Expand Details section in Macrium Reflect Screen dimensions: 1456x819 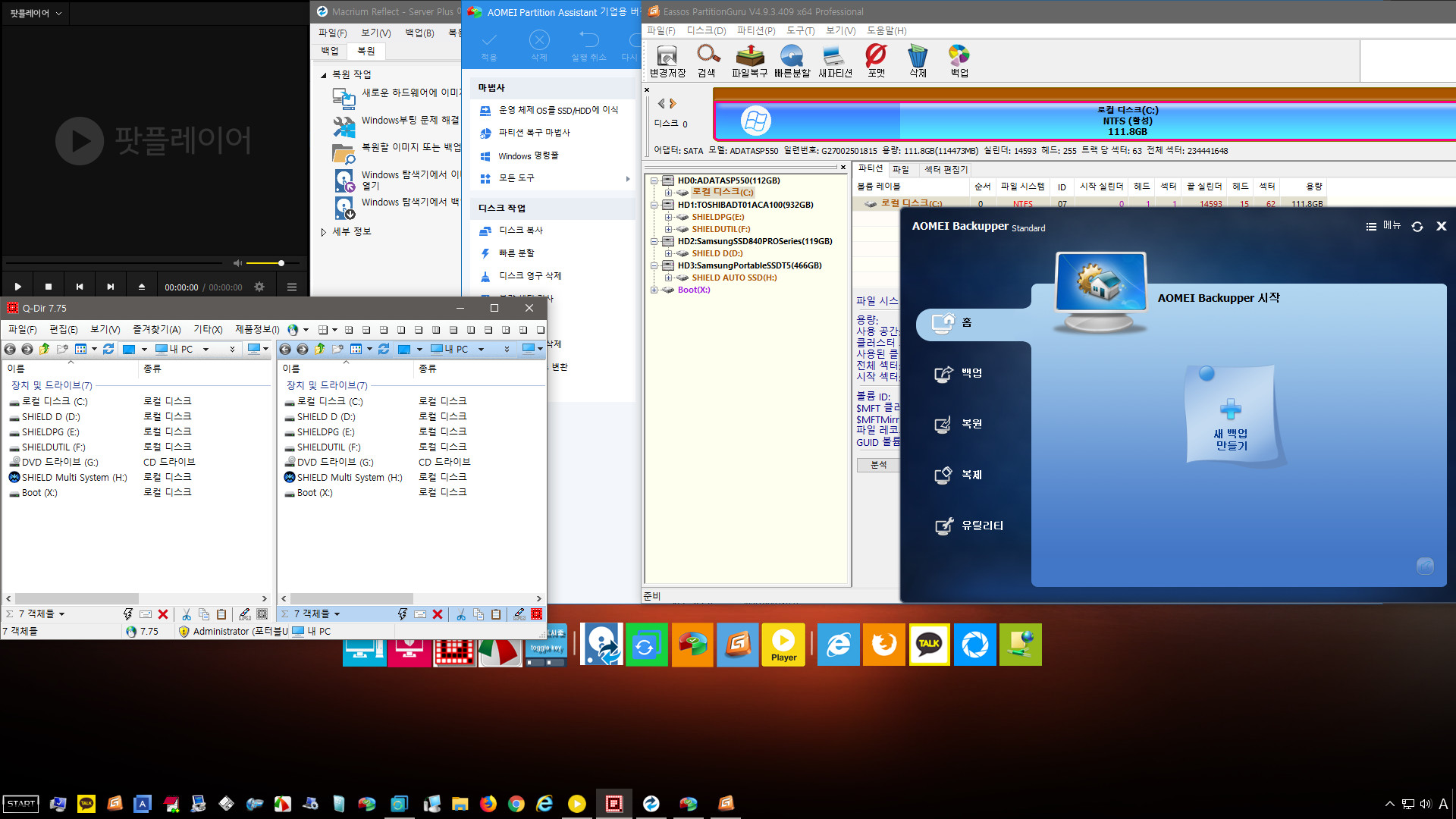(x=324, y=232)
